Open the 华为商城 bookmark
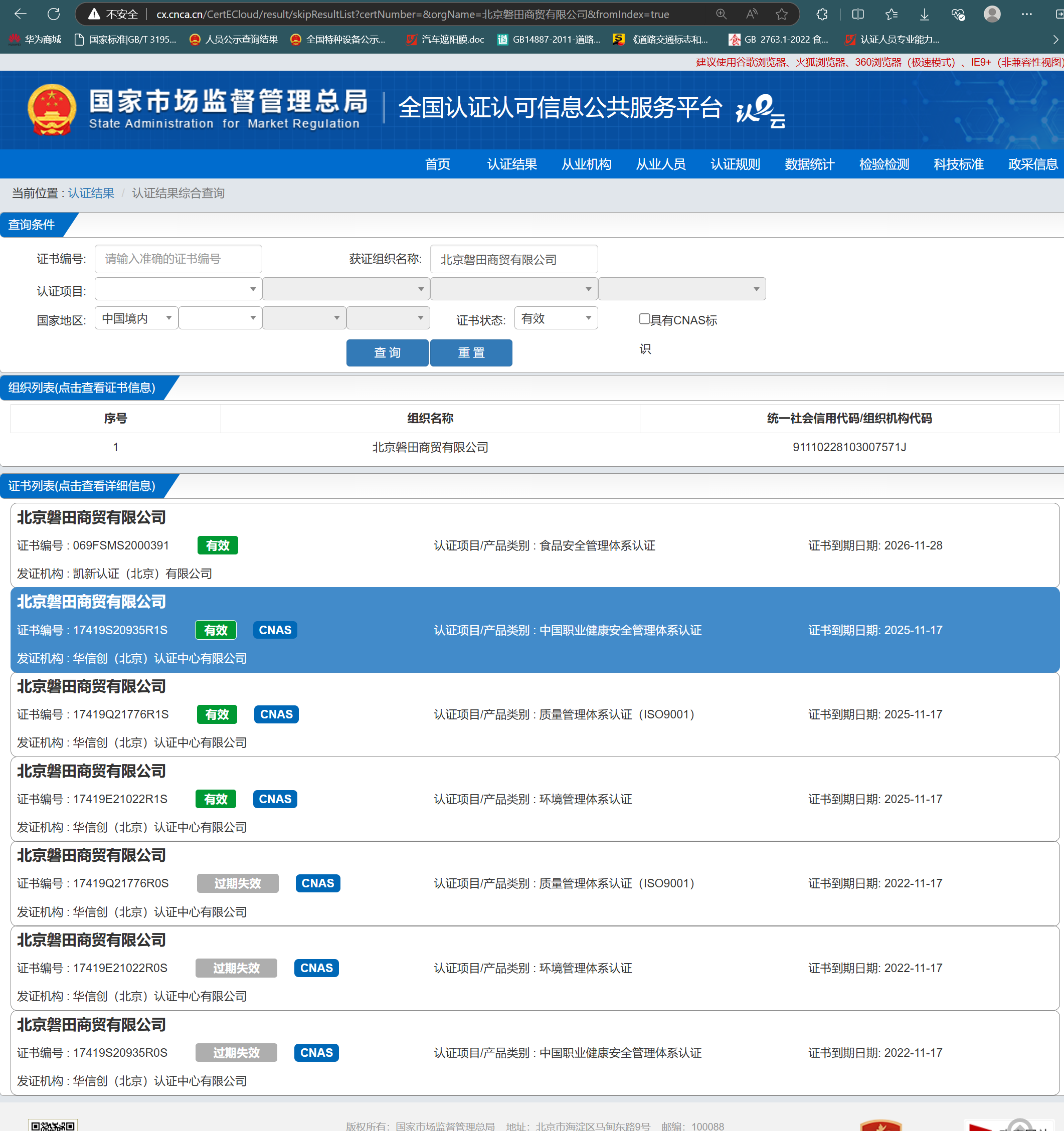 (35, 39)
